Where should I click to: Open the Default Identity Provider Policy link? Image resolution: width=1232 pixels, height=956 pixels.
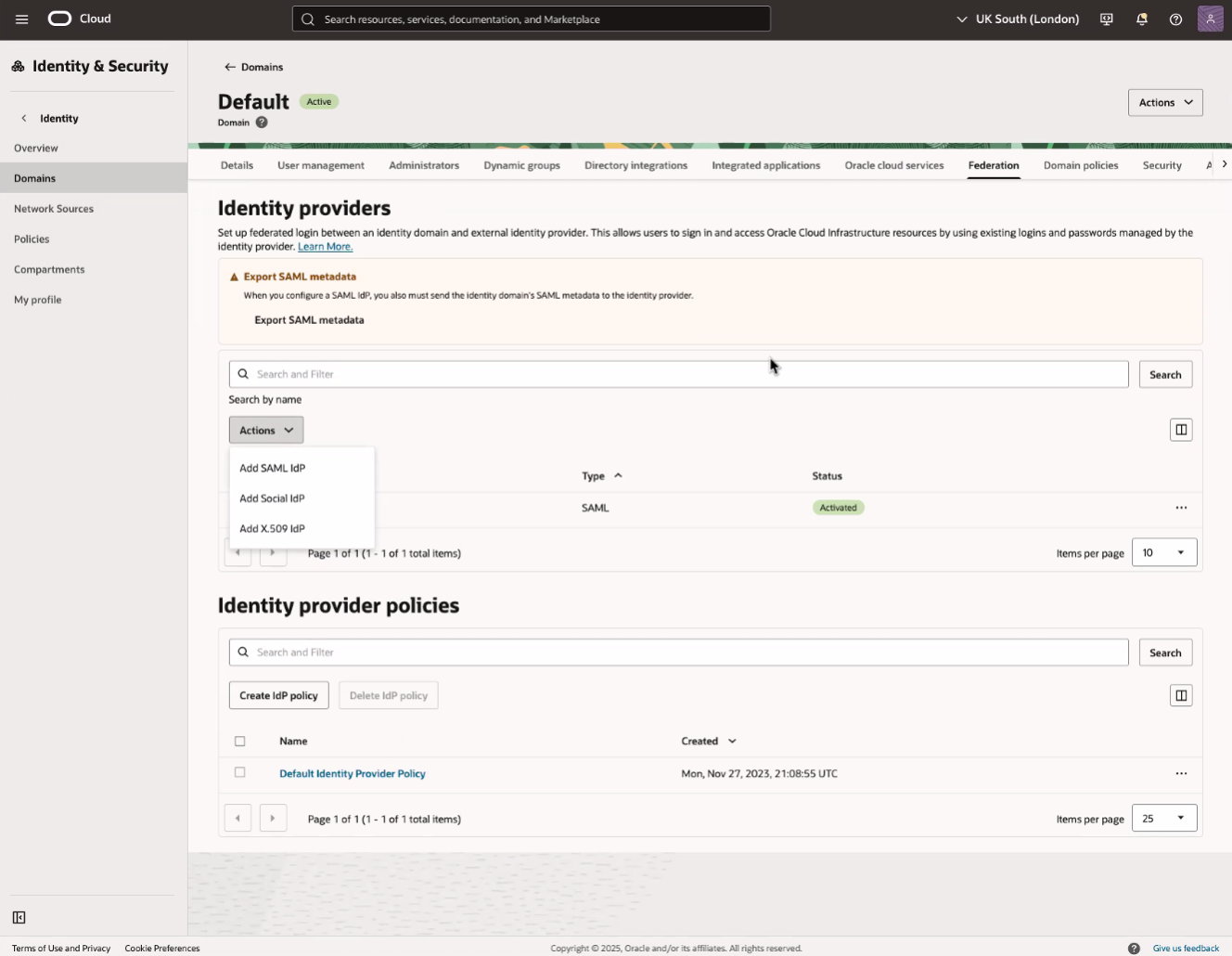353,773
